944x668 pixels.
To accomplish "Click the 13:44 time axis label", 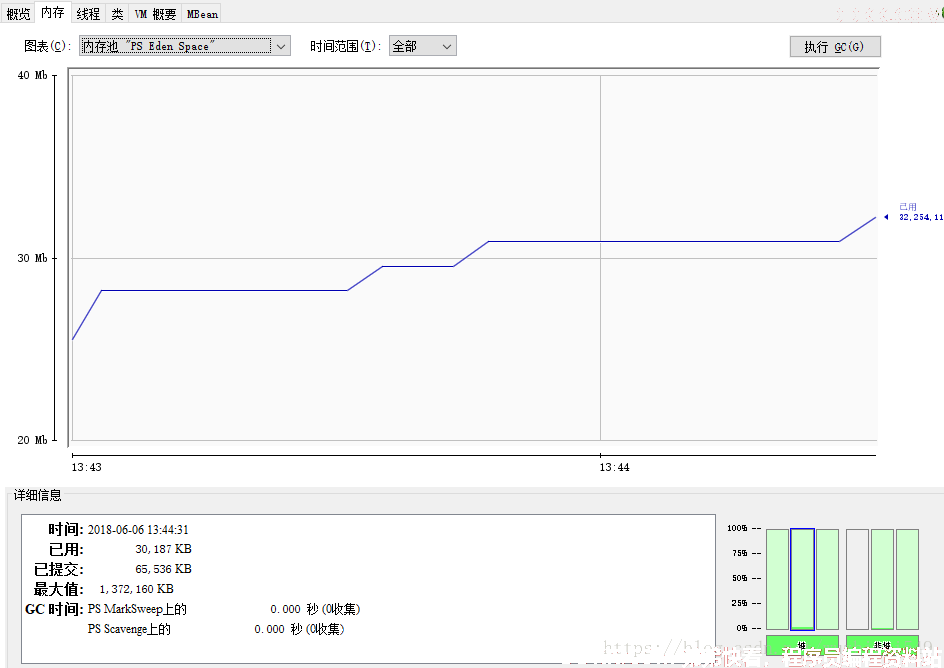I will tap(614, 467).
